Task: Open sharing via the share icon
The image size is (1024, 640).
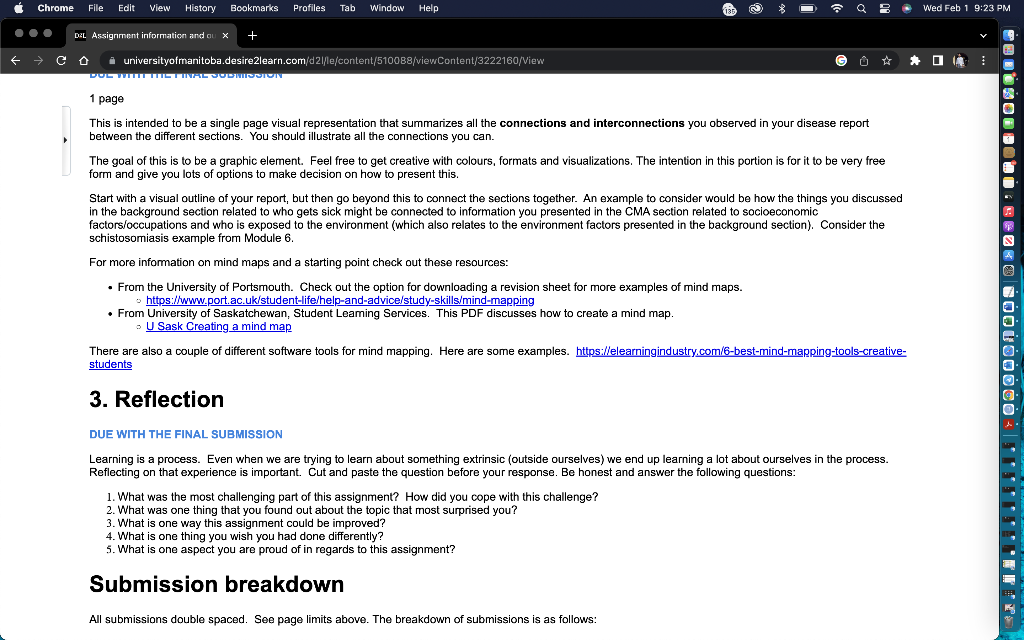Action: pos(864,60)
